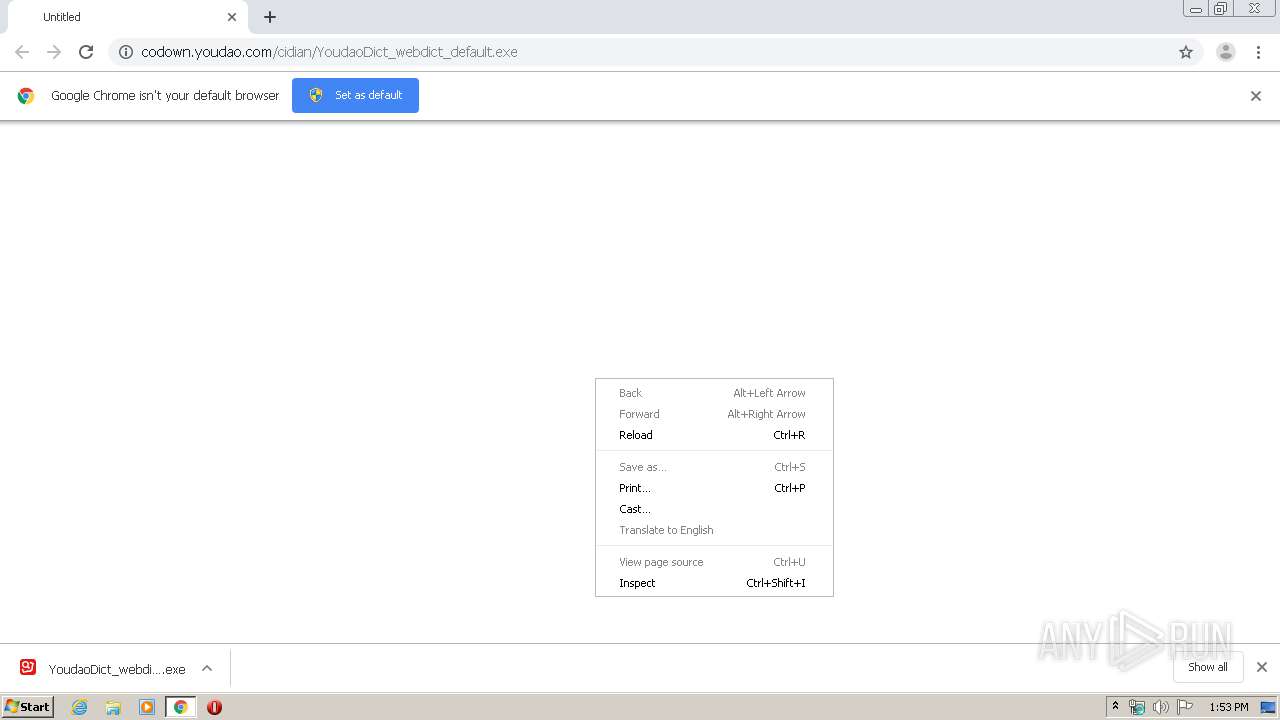Choose Cast... from the context menu
Image resolution: width=1280 pixels, height=720 pixels.
click(714, 509)
